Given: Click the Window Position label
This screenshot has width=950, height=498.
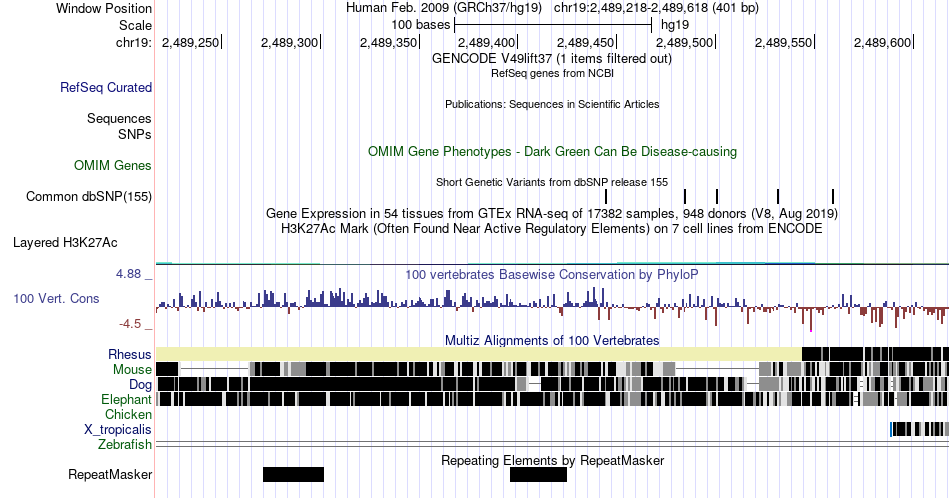Looking at the screenshot, I should [x=104, y=8].
